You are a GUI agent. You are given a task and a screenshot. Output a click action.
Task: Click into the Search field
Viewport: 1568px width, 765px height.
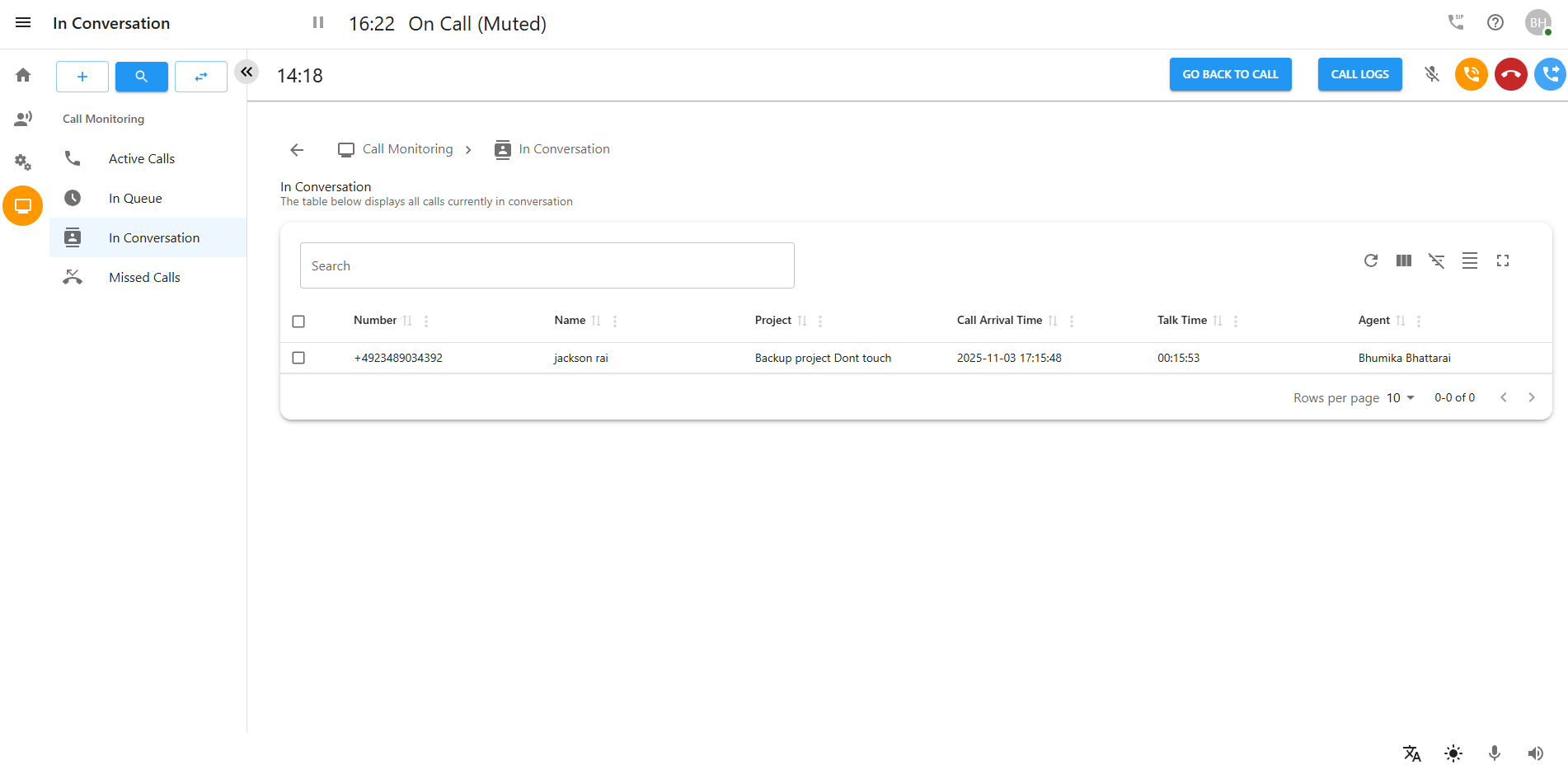coord(547,265)
